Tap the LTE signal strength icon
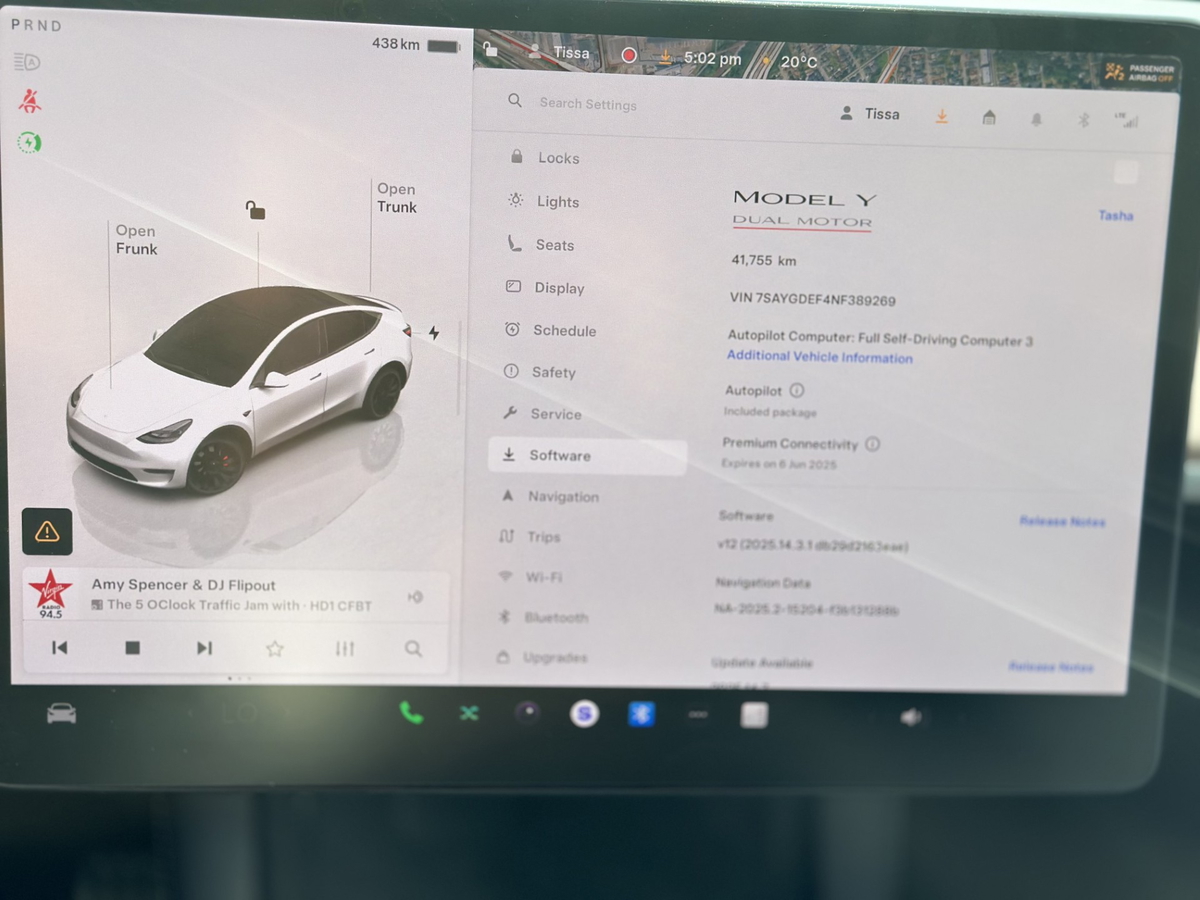Image resolution: width=1200 pixels, height=900 pixels. coord(1126,121)
